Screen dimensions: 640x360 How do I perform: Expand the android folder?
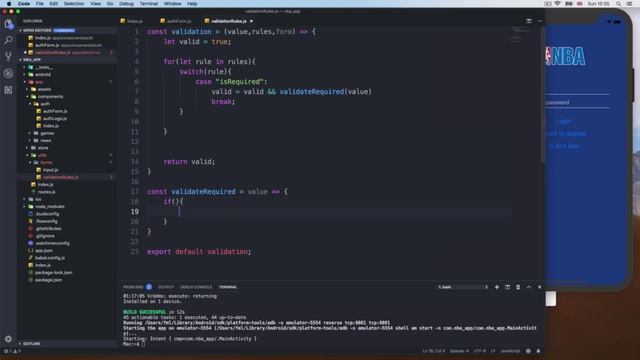pyautogui.click(x=43, y=75)
